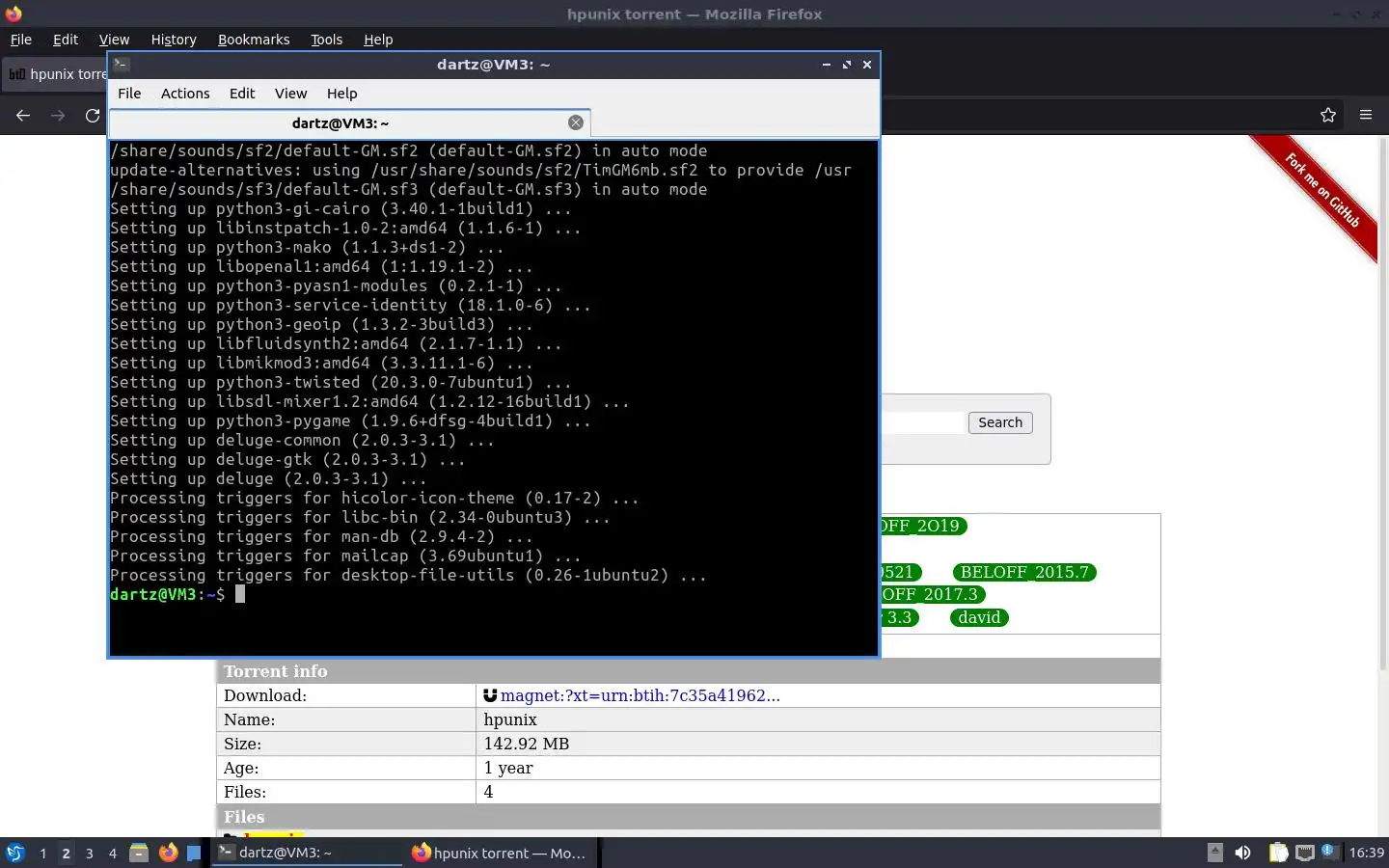
Task: Click the Fork me on GitHub ribbon
Action: point(1321,191)
